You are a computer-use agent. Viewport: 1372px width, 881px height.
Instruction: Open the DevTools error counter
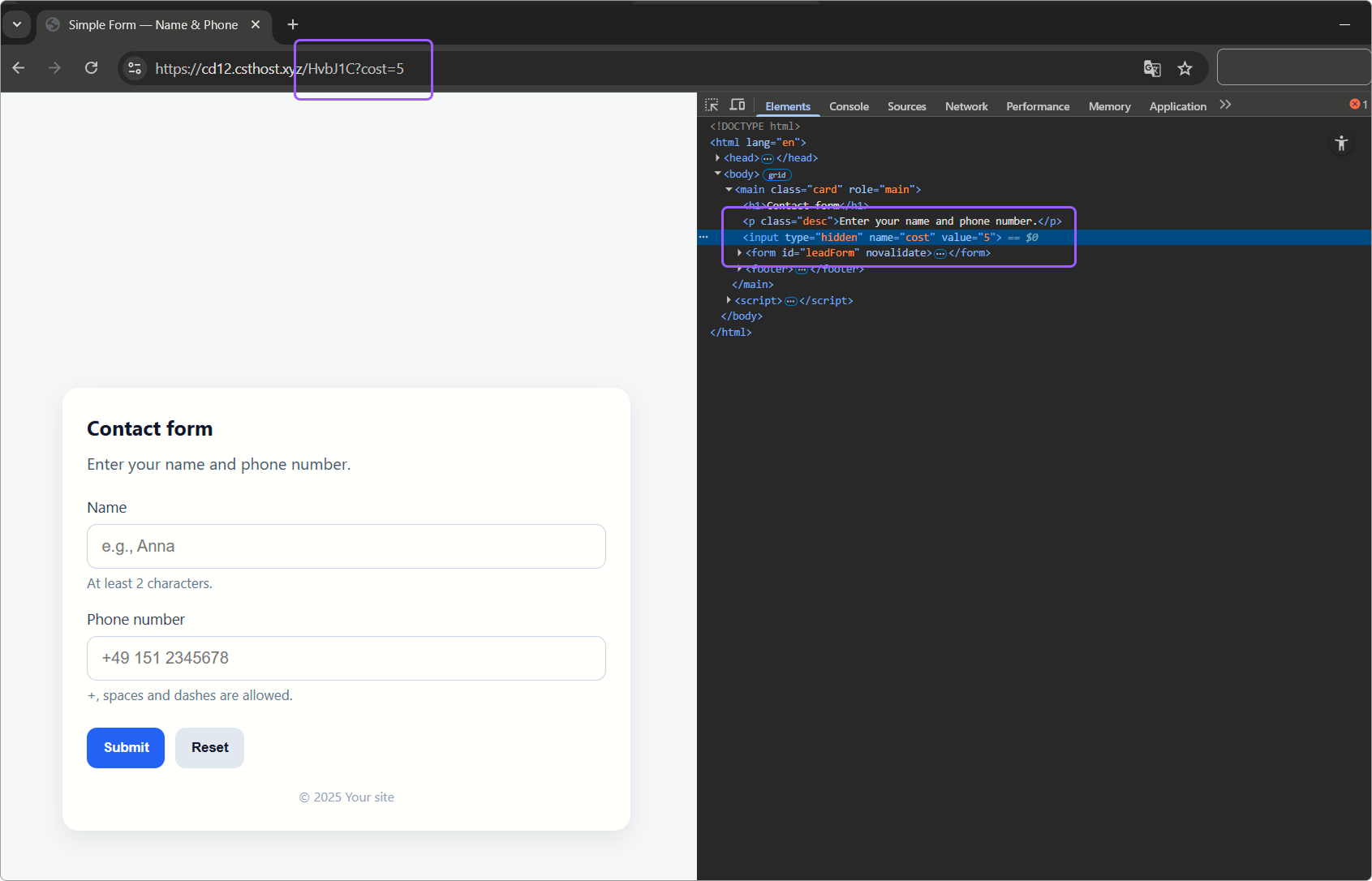[1359, 105]
